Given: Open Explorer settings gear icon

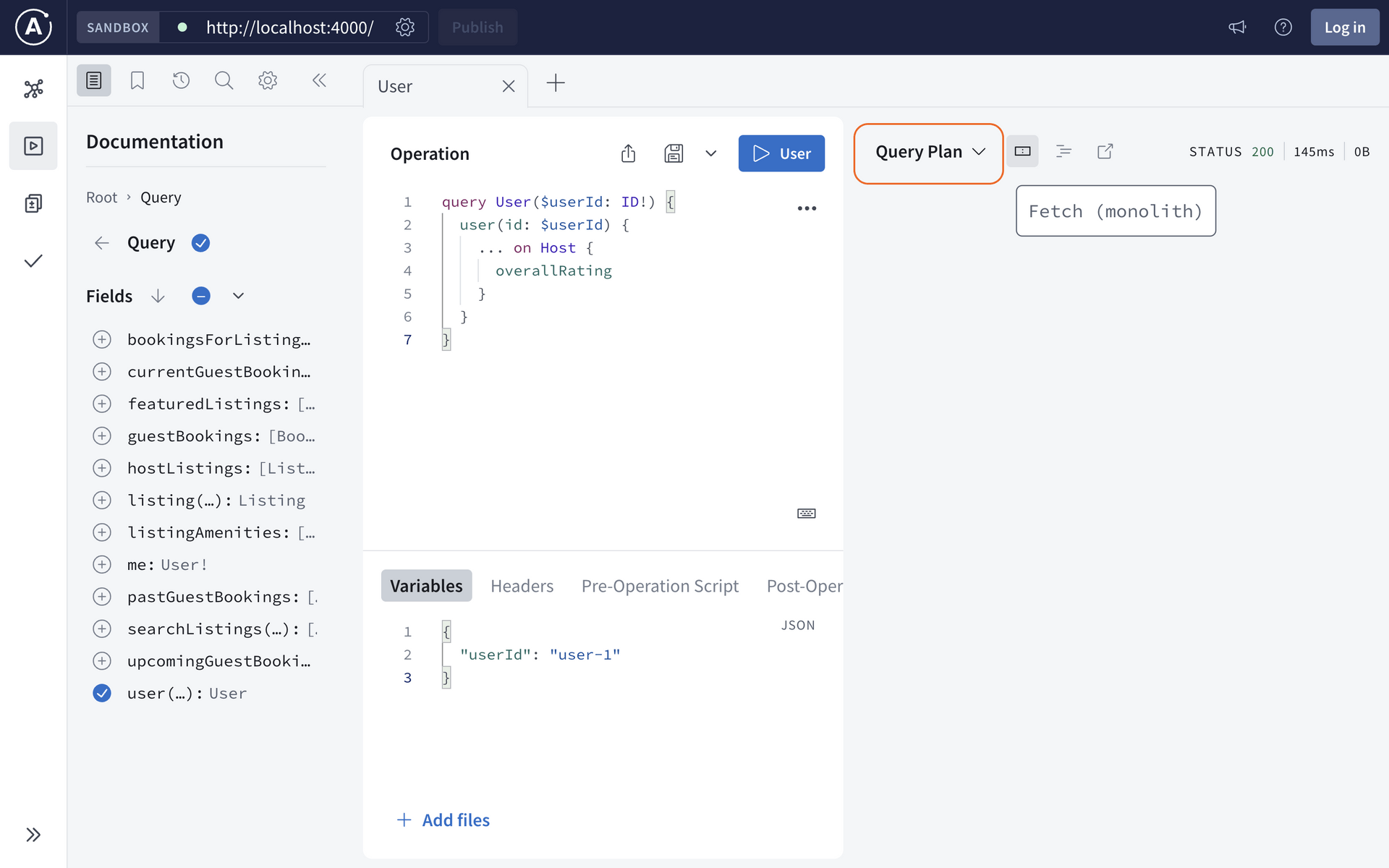Looking at the screenshot, I should (x=268, y=80).
